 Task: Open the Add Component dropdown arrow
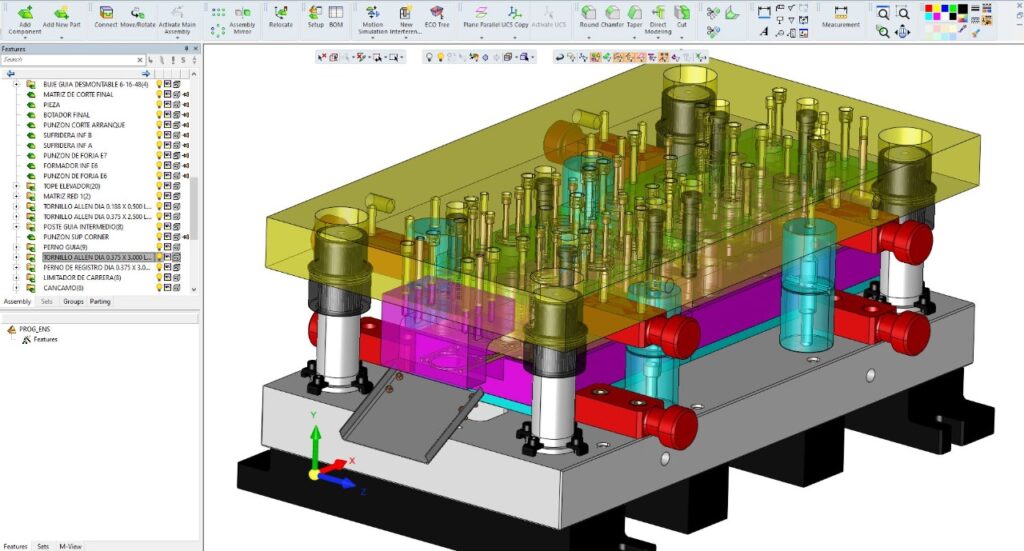25,38
